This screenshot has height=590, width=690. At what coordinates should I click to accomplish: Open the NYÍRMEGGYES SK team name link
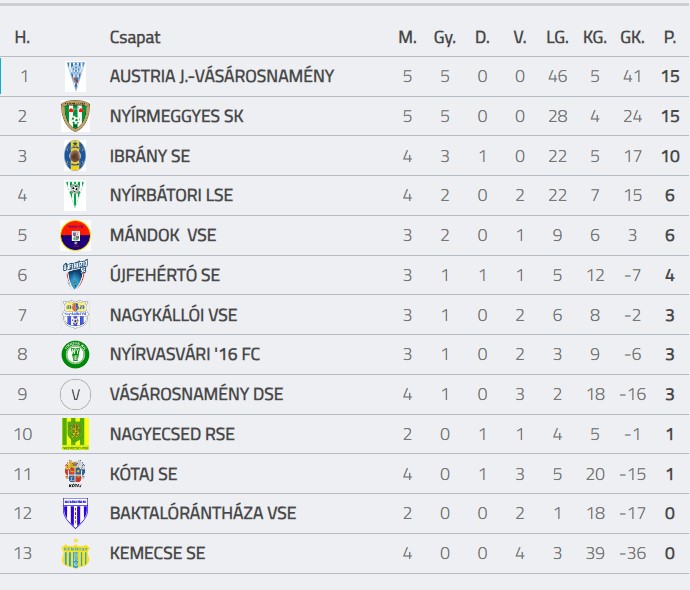[176, 116]
